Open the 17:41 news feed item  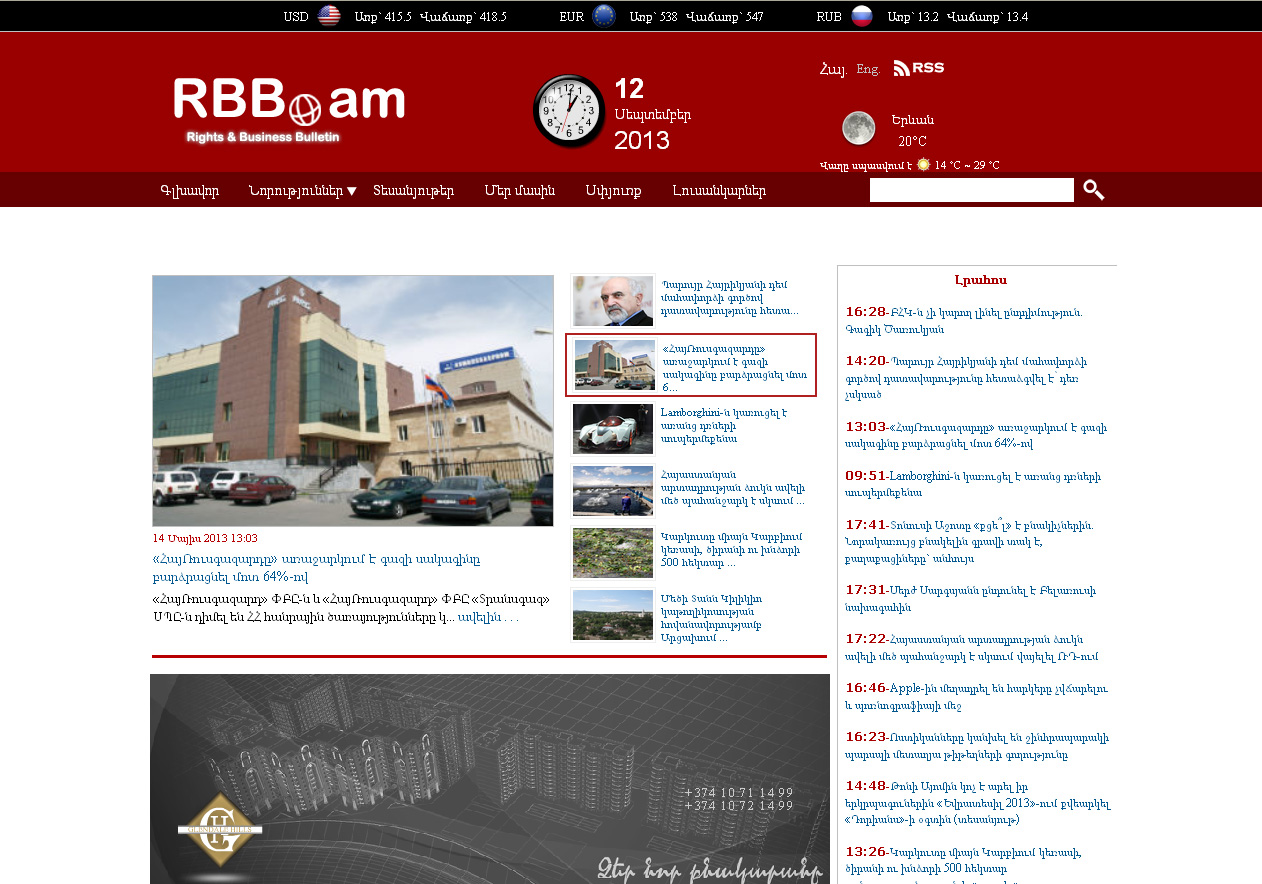pos(969,541)
